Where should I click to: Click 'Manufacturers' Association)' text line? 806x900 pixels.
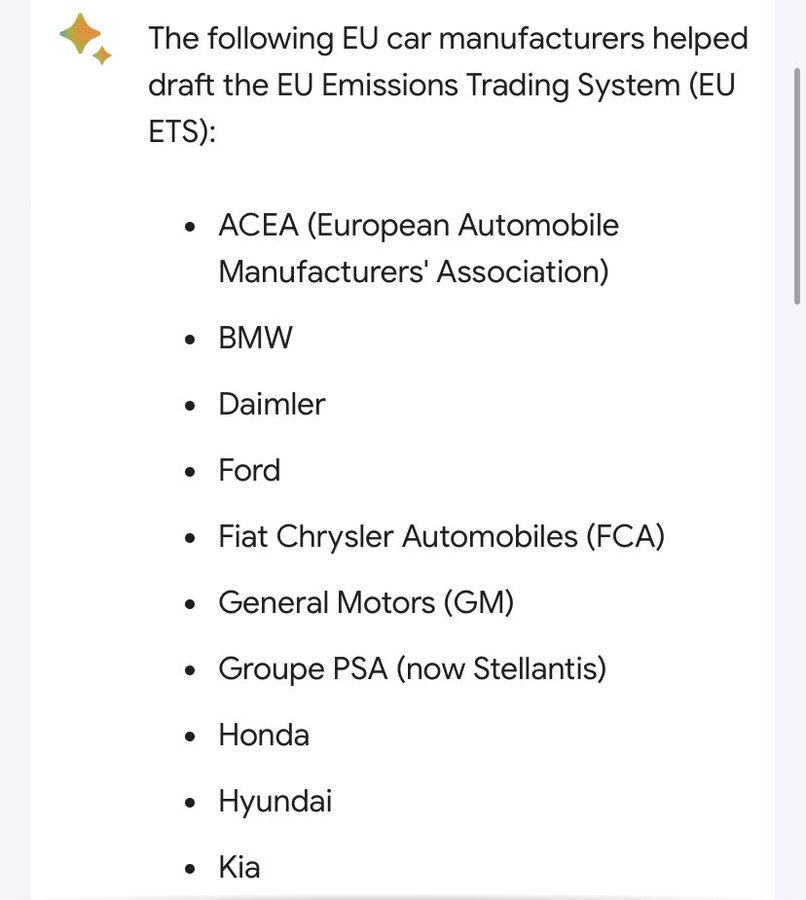coord(413,271)
